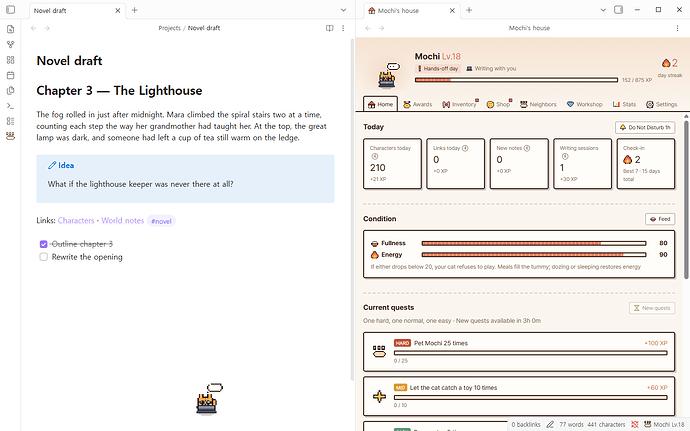Click the edit pencil icon in status bar
This screenshot has height=431, width=690.
550,424
